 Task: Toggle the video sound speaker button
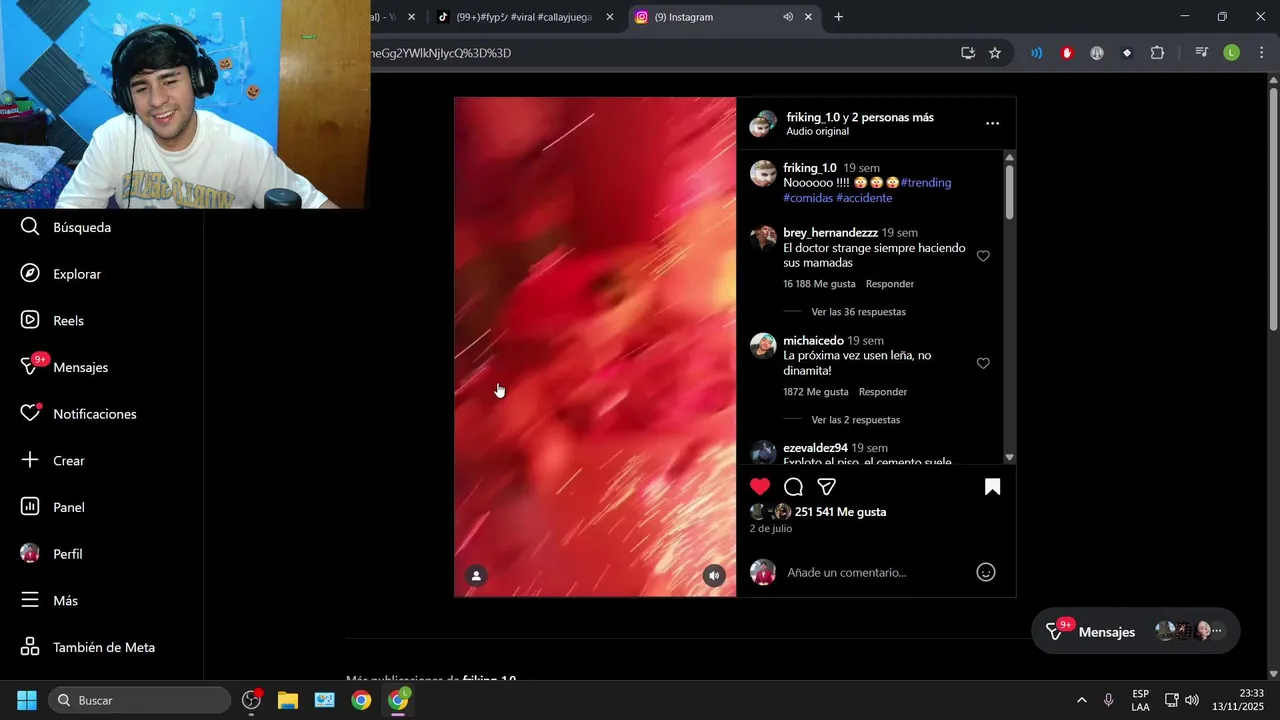[x=713, y=576]
